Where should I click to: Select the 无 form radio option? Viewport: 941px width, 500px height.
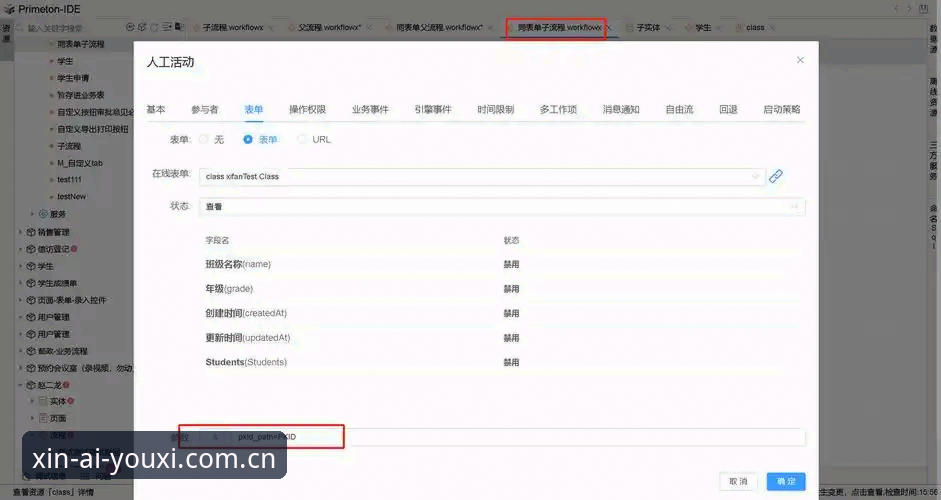pyautogui.click(x=211, y=139)
